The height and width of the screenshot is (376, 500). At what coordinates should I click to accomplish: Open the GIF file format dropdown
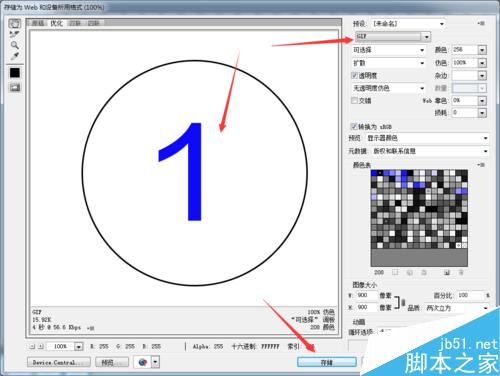pos(393,36)
